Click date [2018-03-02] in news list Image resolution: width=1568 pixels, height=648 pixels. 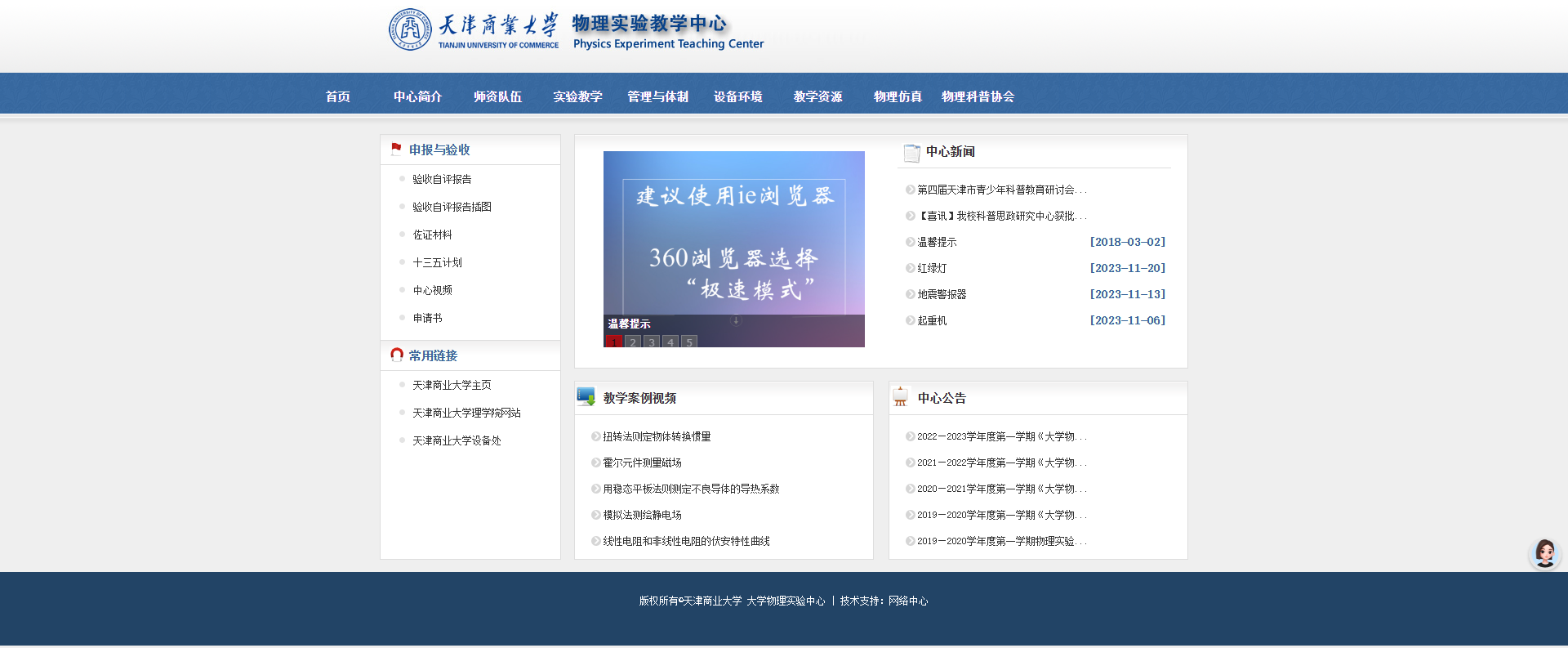tap(1128, 242)
